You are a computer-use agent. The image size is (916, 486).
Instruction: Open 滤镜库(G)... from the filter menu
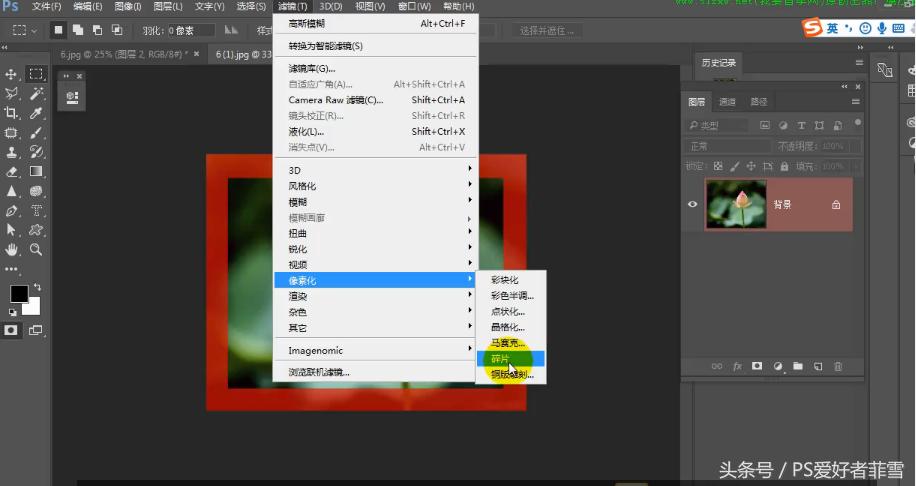[x=376, y=68]
